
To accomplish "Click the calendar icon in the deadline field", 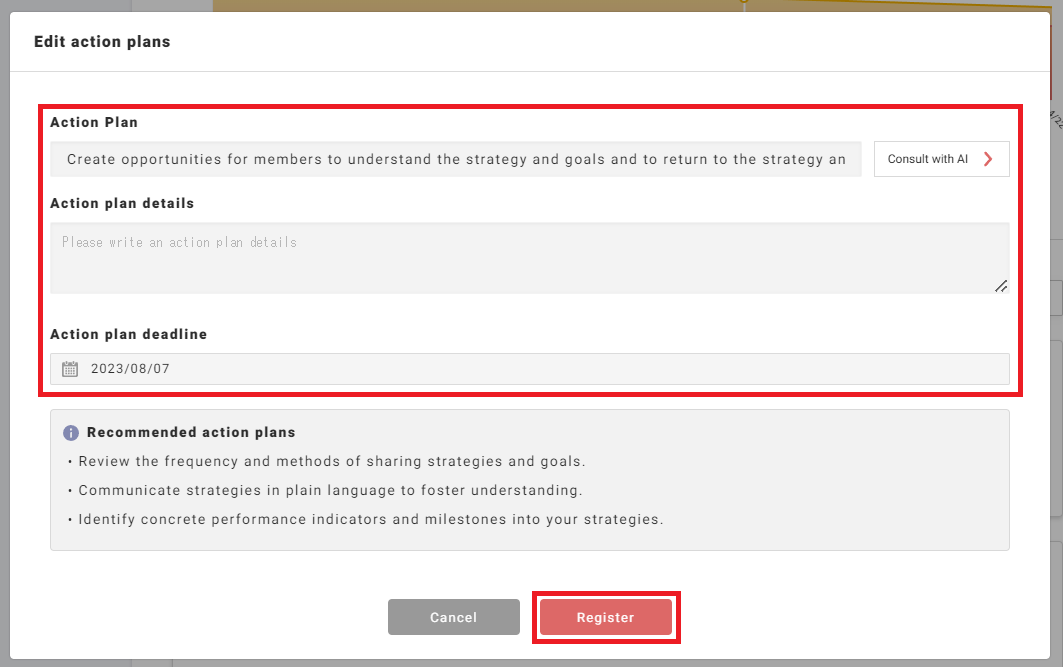I will click(x=70, y=369).
